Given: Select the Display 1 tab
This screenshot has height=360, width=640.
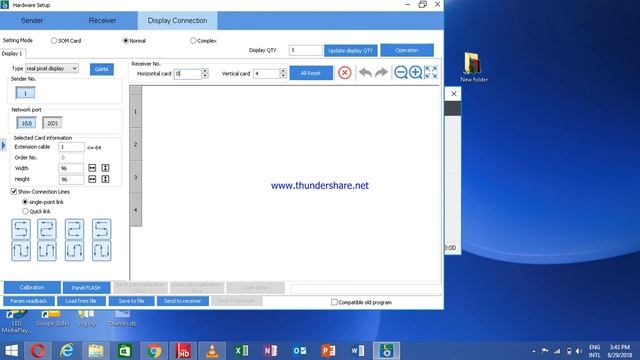Looking at the screenshot, I should (12, 53).
